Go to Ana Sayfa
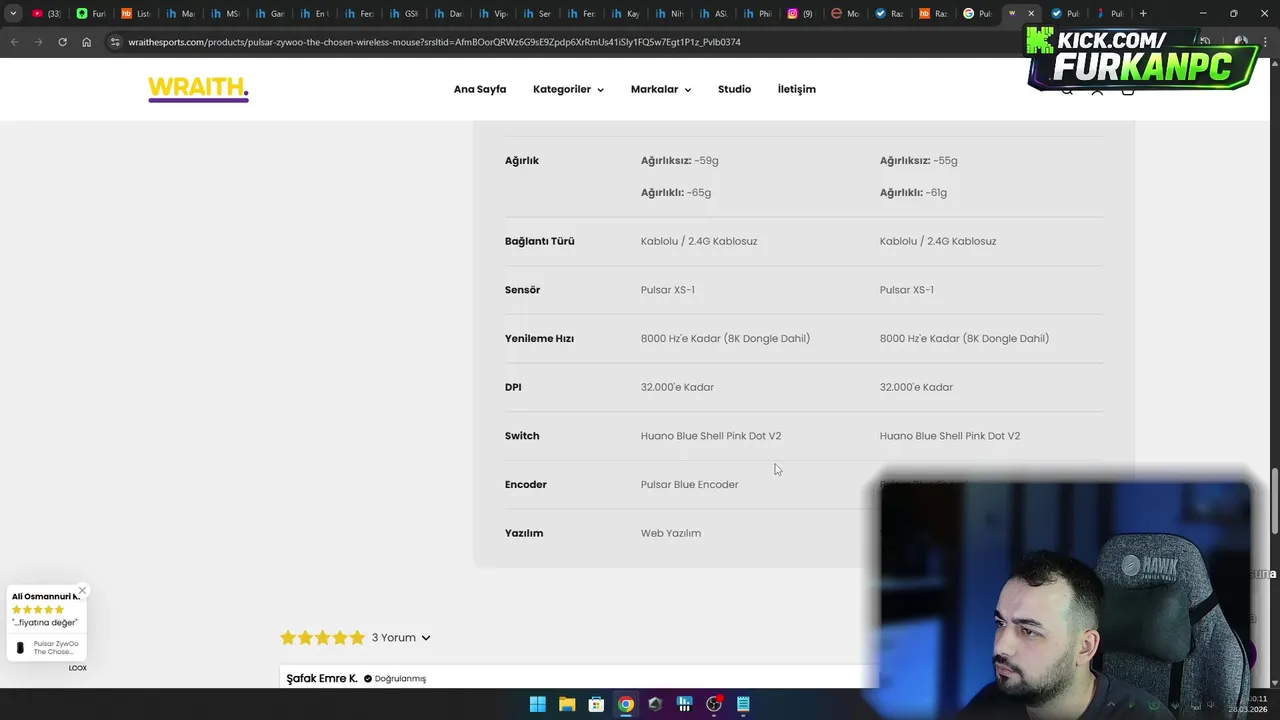The width and height of the screenshot is (1280, 720). (480, 89)
